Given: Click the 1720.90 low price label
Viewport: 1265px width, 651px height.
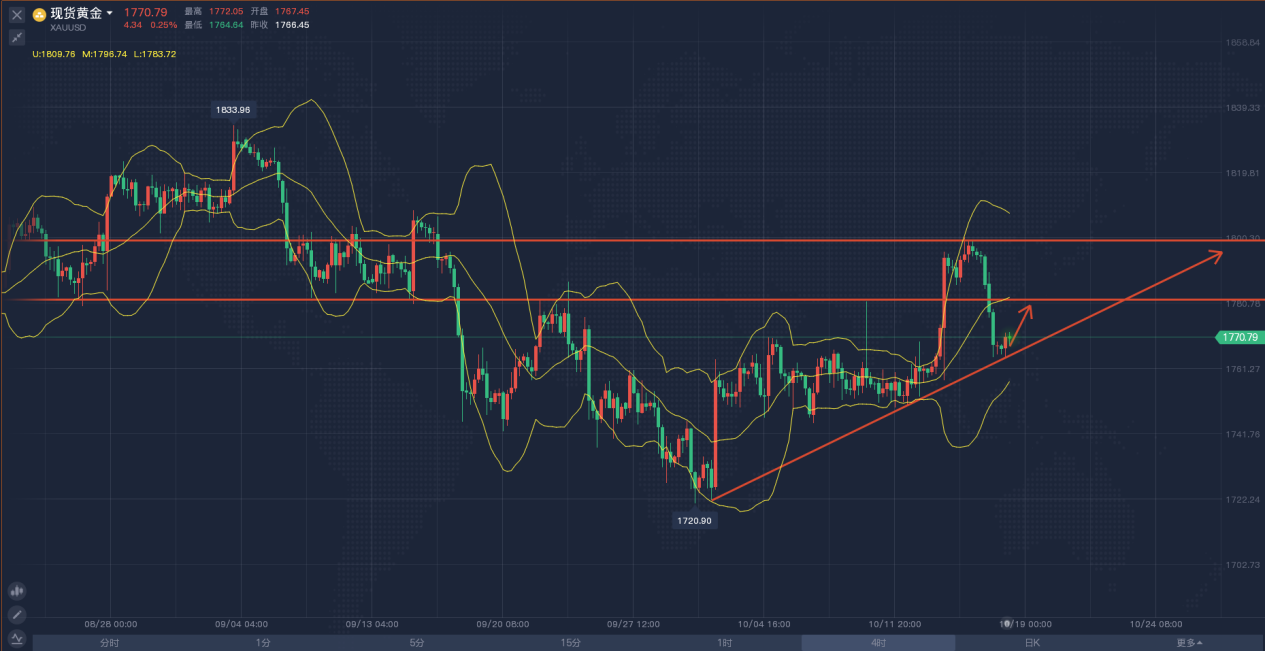Looking at the screenshot, I should (x=695, y=520).
